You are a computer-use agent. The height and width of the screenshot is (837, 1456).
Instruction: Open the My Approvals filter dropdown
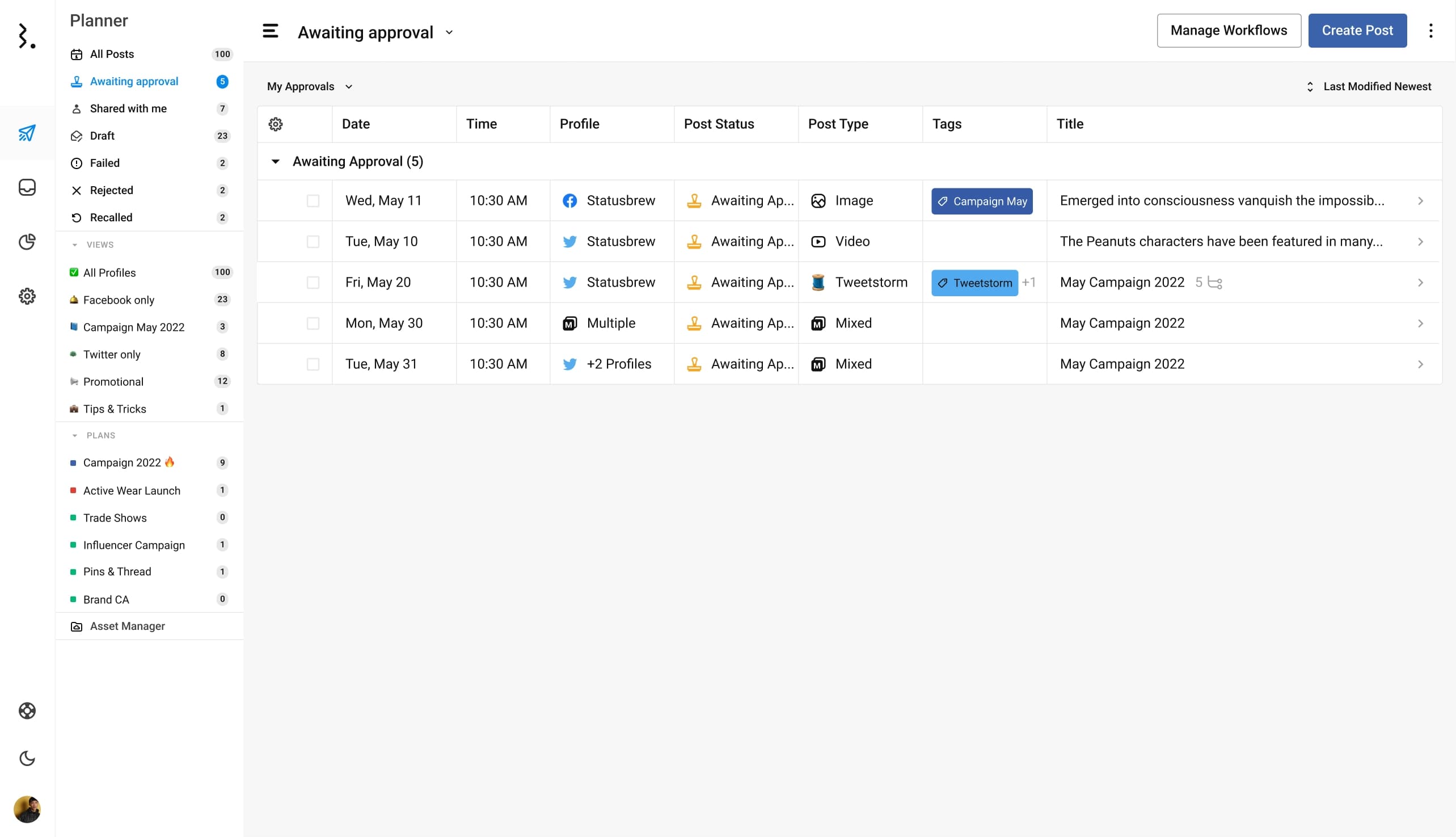point(310,87)
